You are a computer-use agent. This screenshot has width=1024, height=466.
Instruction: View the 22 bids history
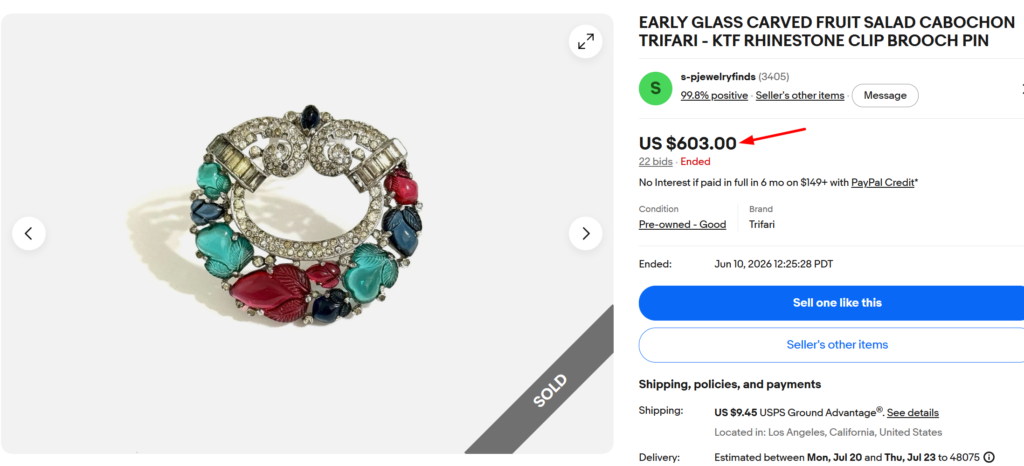656,161
